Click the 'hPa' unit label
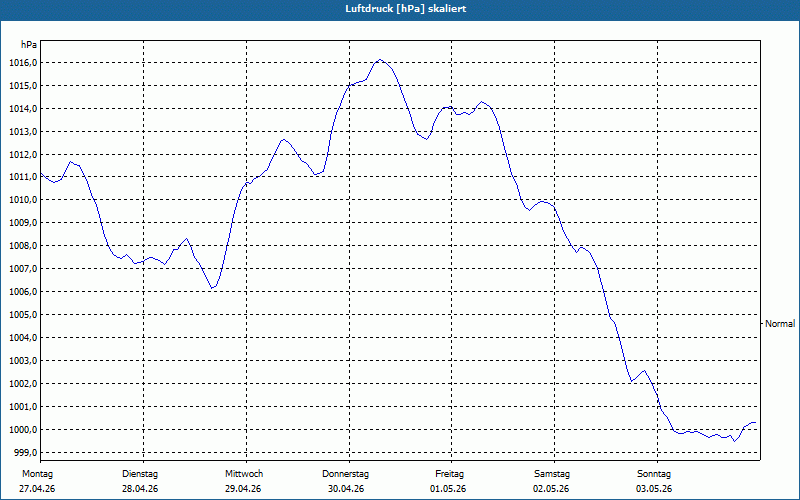The width and height of the screenshot is (800, 500). tap(29, 45)
